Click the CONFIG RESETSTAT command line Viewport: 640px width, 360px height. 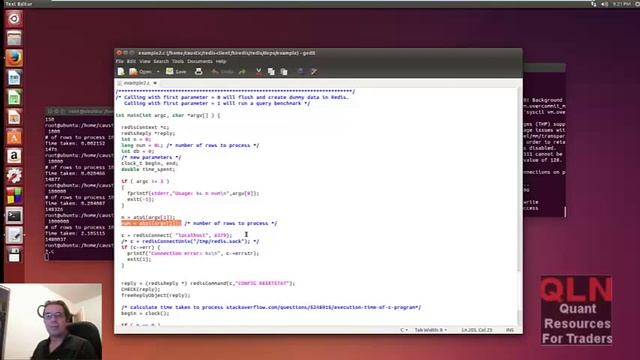coord(208,283)
